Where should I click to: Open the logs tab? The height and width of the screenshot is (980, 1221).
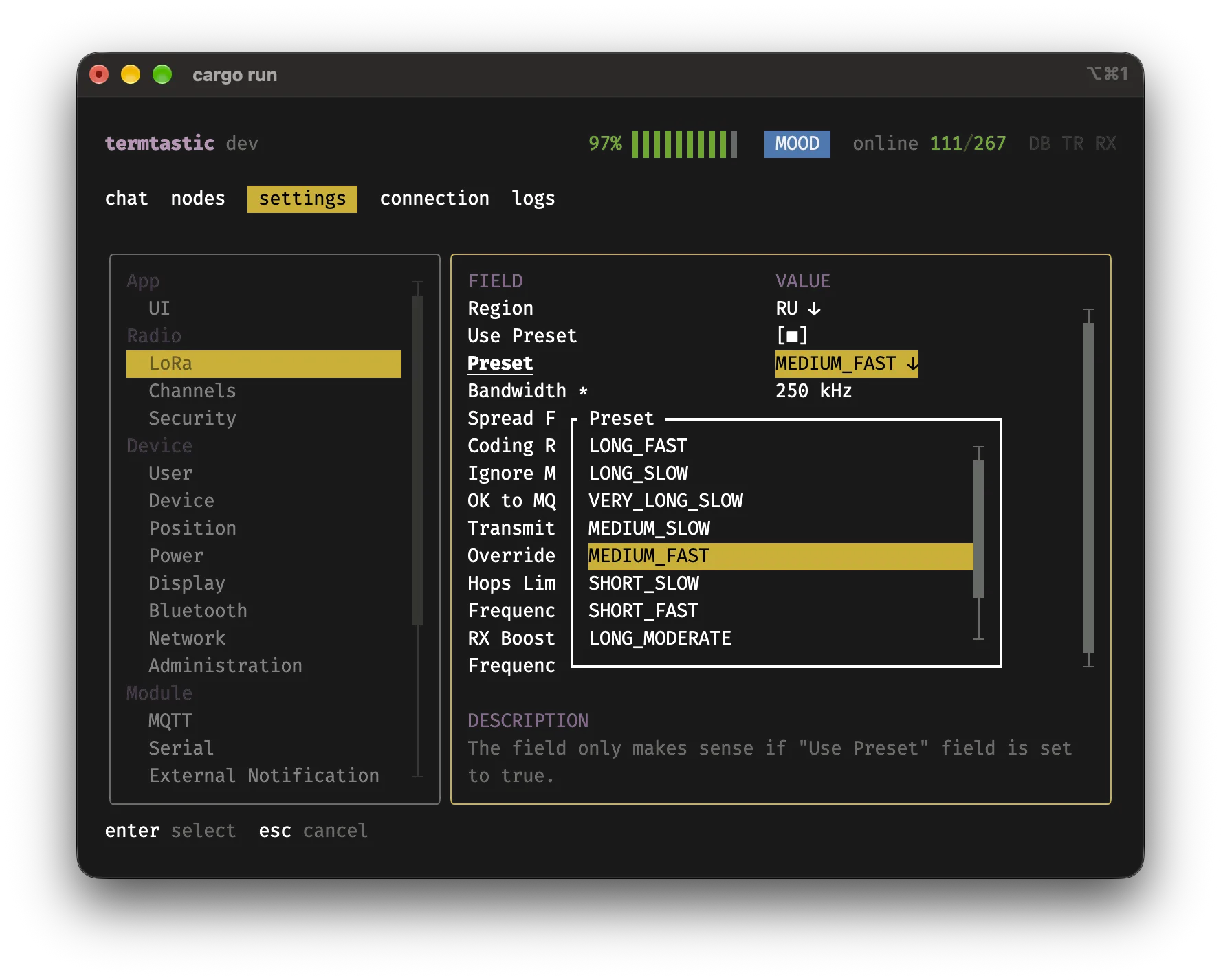[x=533, y=199]
